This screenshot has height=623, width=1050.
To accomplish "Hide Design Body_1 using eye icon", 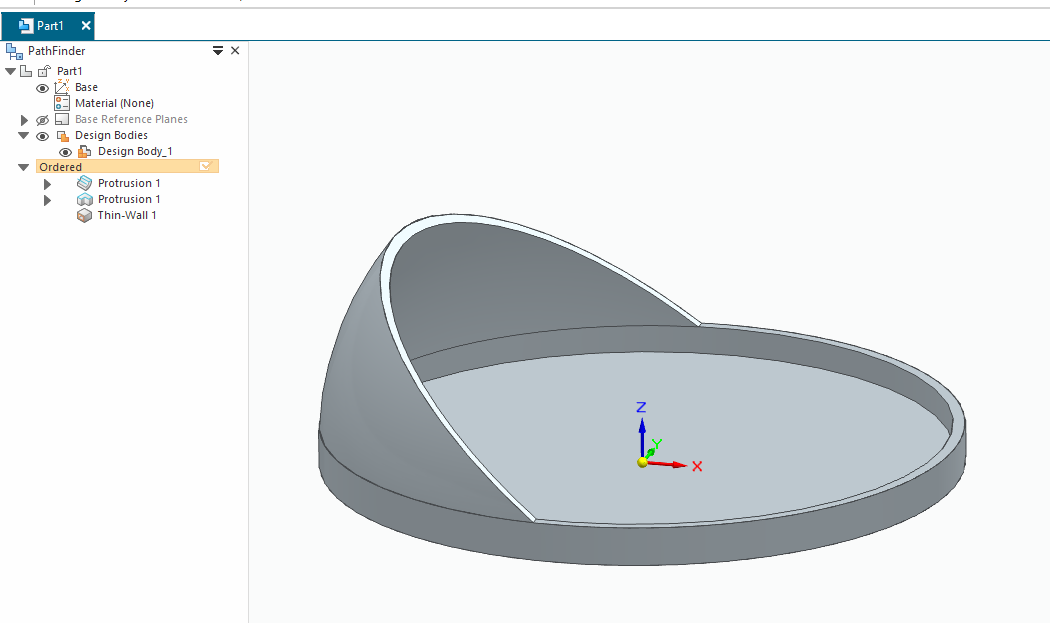I will pyautogui.click(x=65, y=152).
